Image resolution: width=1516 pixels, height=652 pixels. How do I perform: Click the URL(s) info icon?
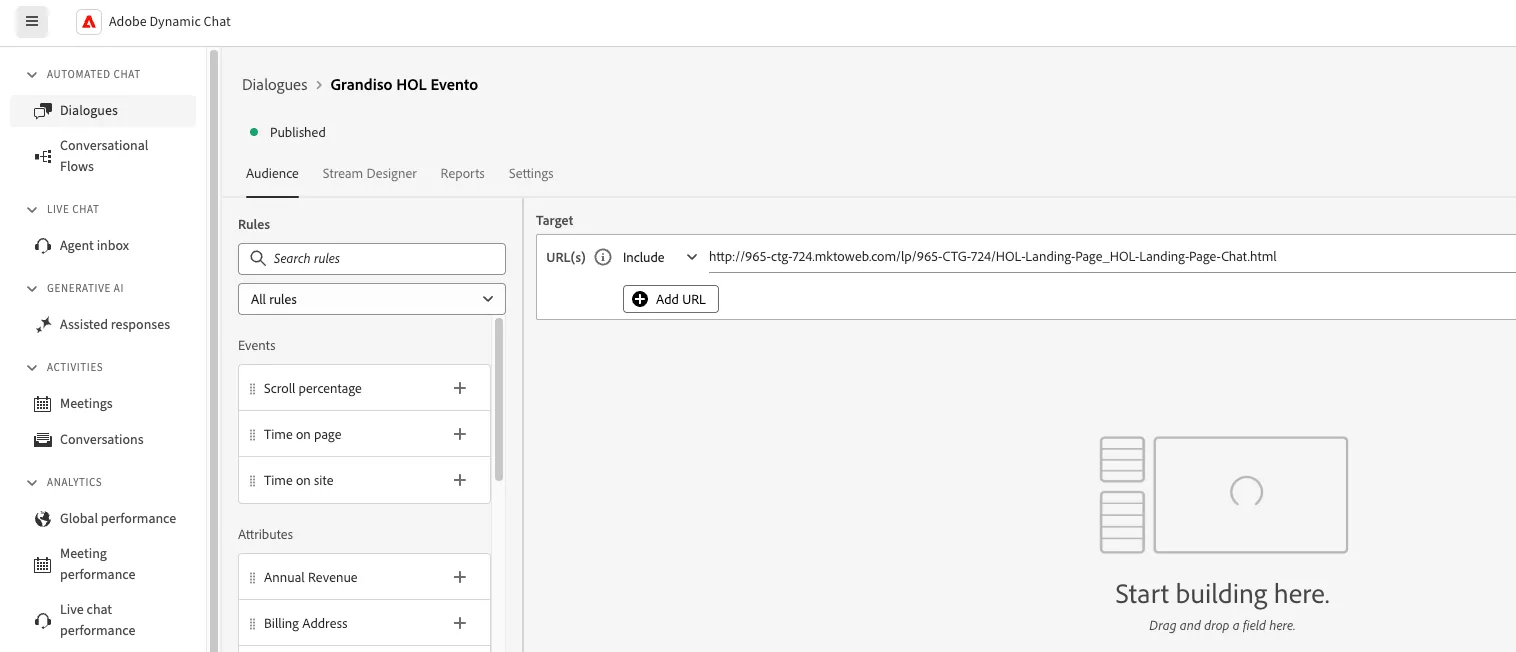click(603, 257)
